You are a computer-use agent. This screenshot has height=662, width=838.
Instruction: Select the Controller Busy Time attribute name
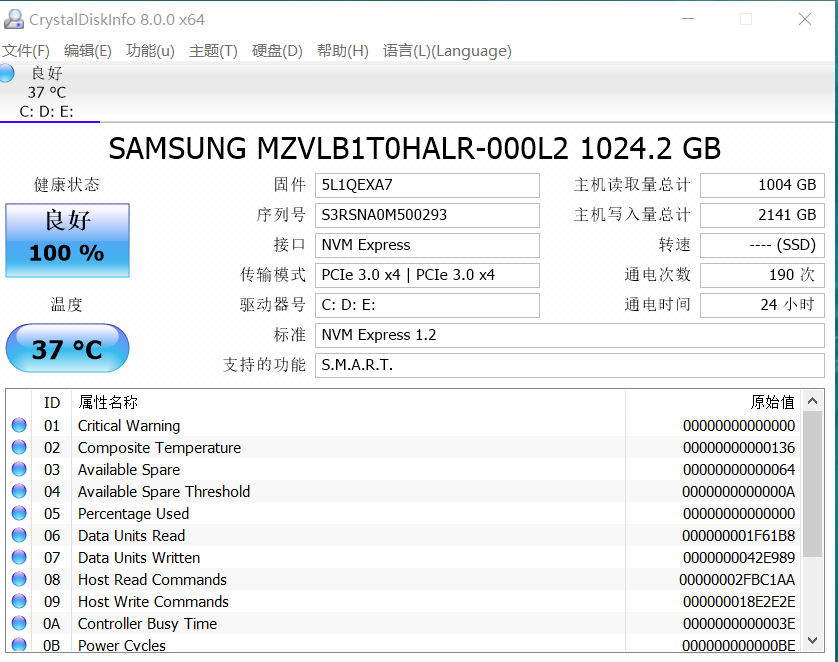(148, 624)
